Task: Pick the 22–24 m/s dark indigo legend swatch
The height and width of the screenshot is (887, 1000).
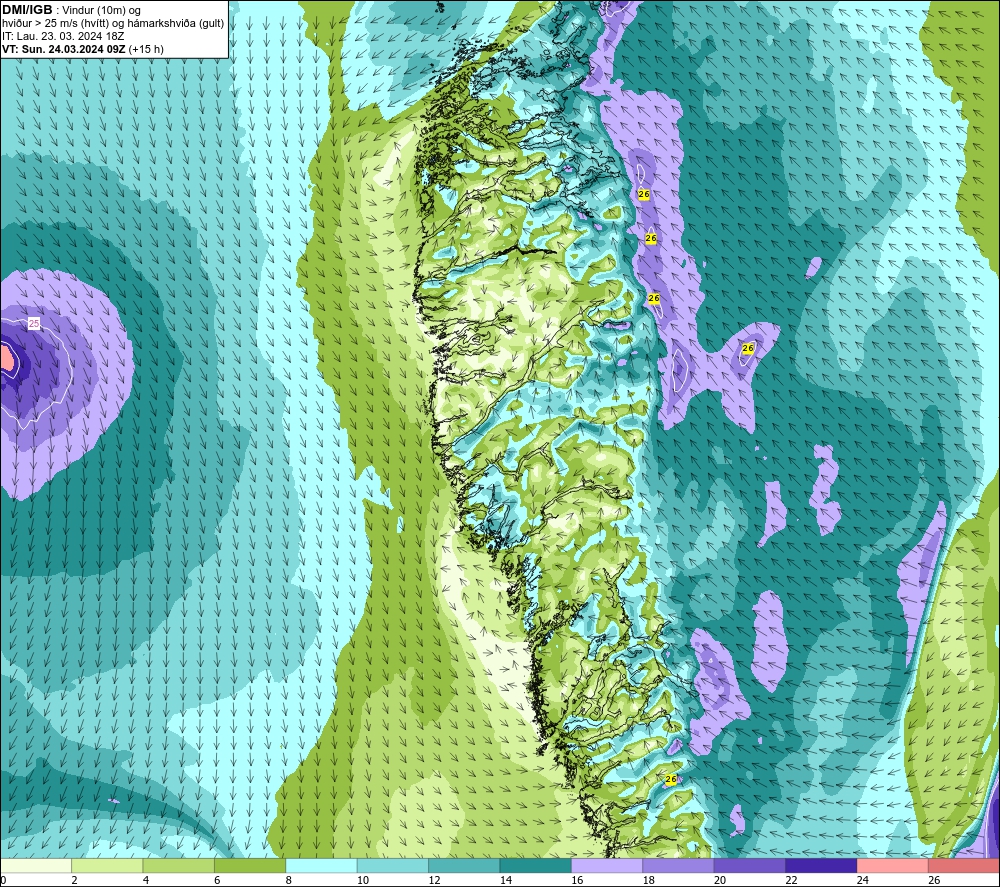Action: (821, 865)
